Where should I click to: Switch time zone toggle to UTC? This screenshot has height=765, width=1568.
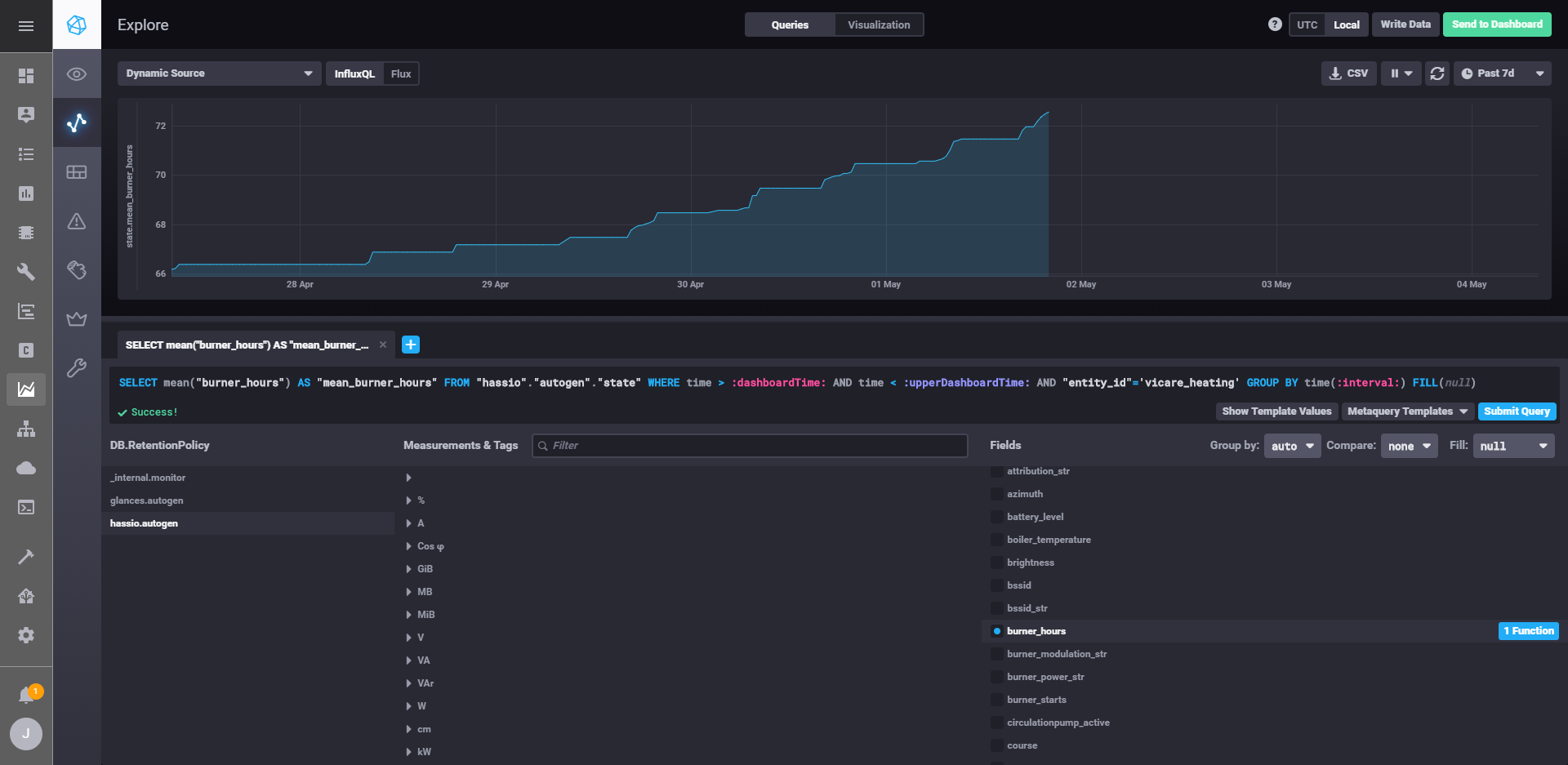(x=1307, y=24)
